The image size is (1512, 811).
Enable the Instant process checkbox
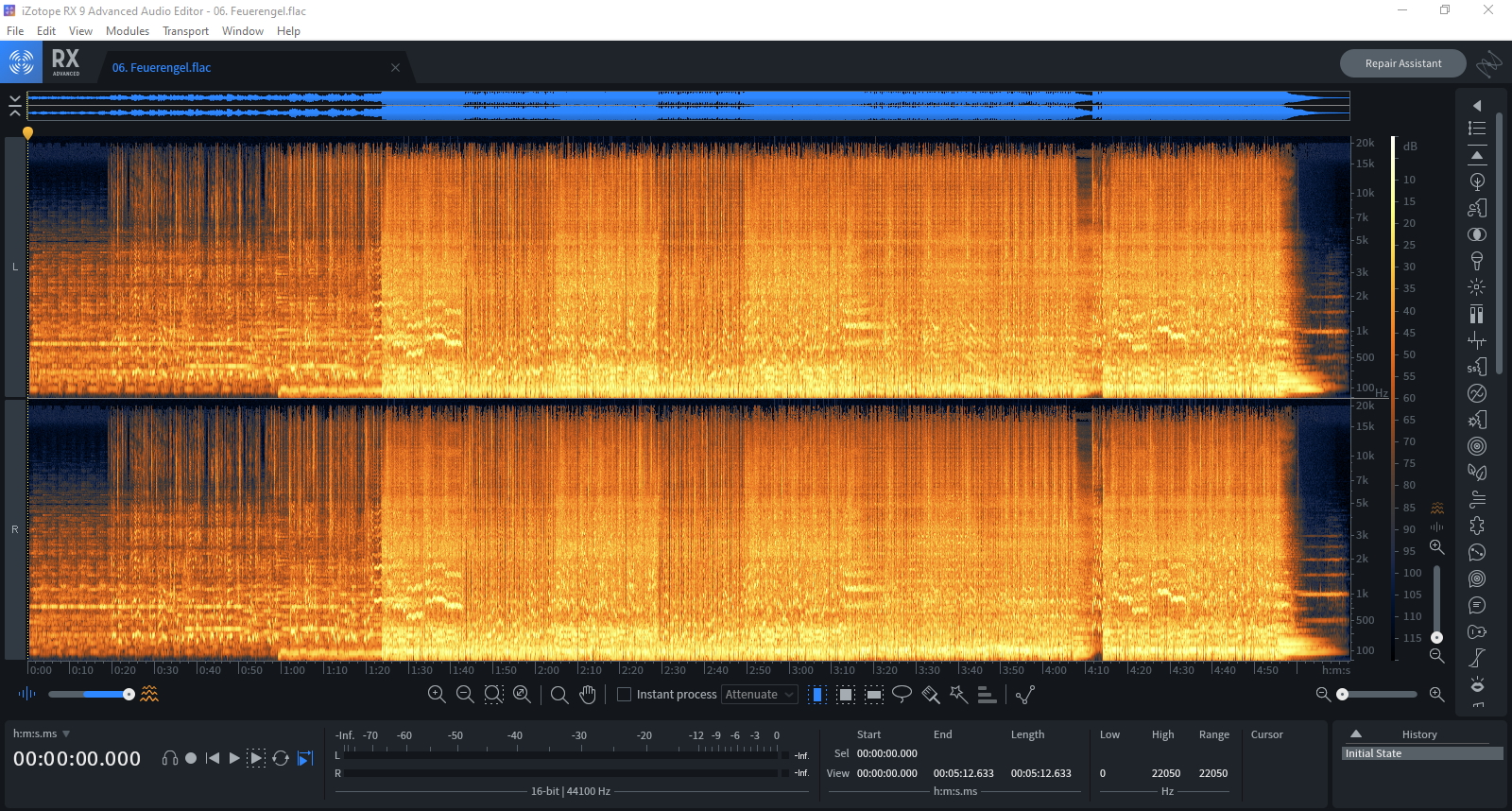[x=624, y=695]
